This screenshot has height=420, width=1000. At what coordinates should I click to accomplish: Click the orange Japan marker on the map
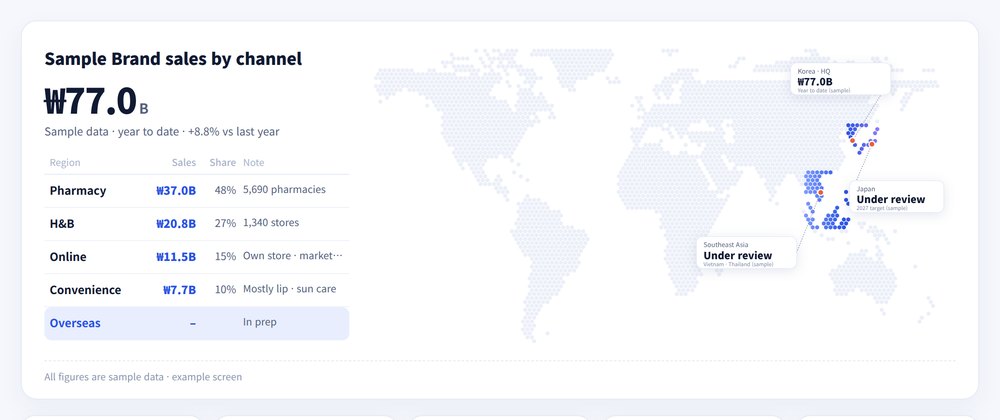coord(872,144)
